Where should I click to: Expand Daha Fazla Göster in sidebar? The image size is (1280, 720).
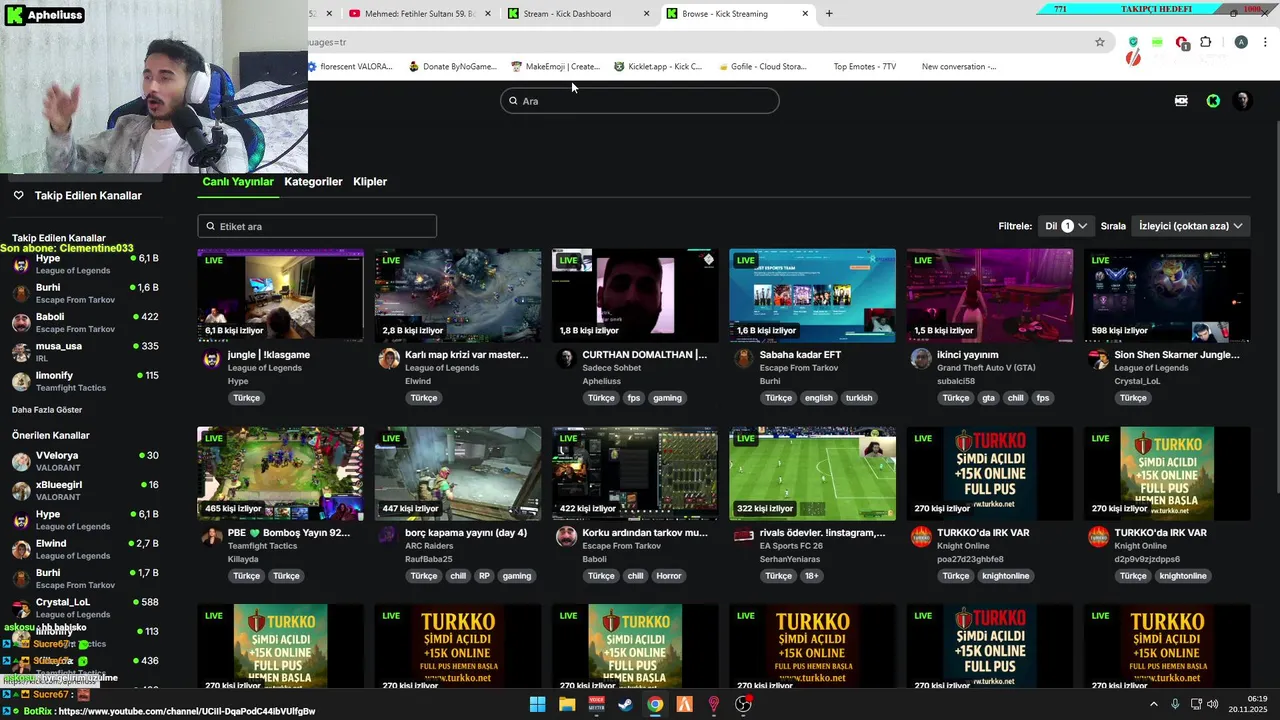pos(47,410)
